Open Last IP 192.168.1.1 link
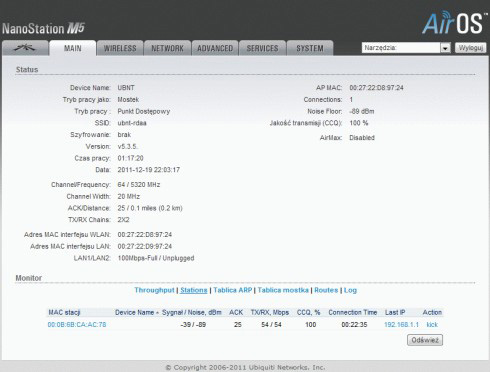 click(401, 324)
